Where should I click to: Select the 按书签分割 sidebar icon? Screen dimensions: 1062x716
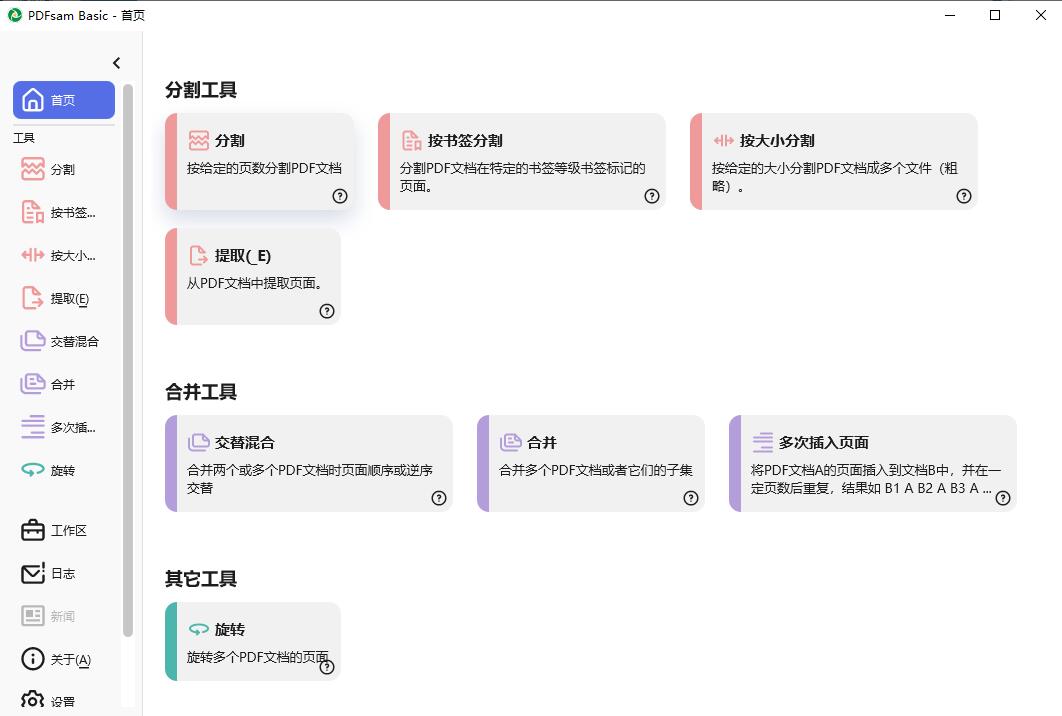pyautogui.click(x=33, y=212)
